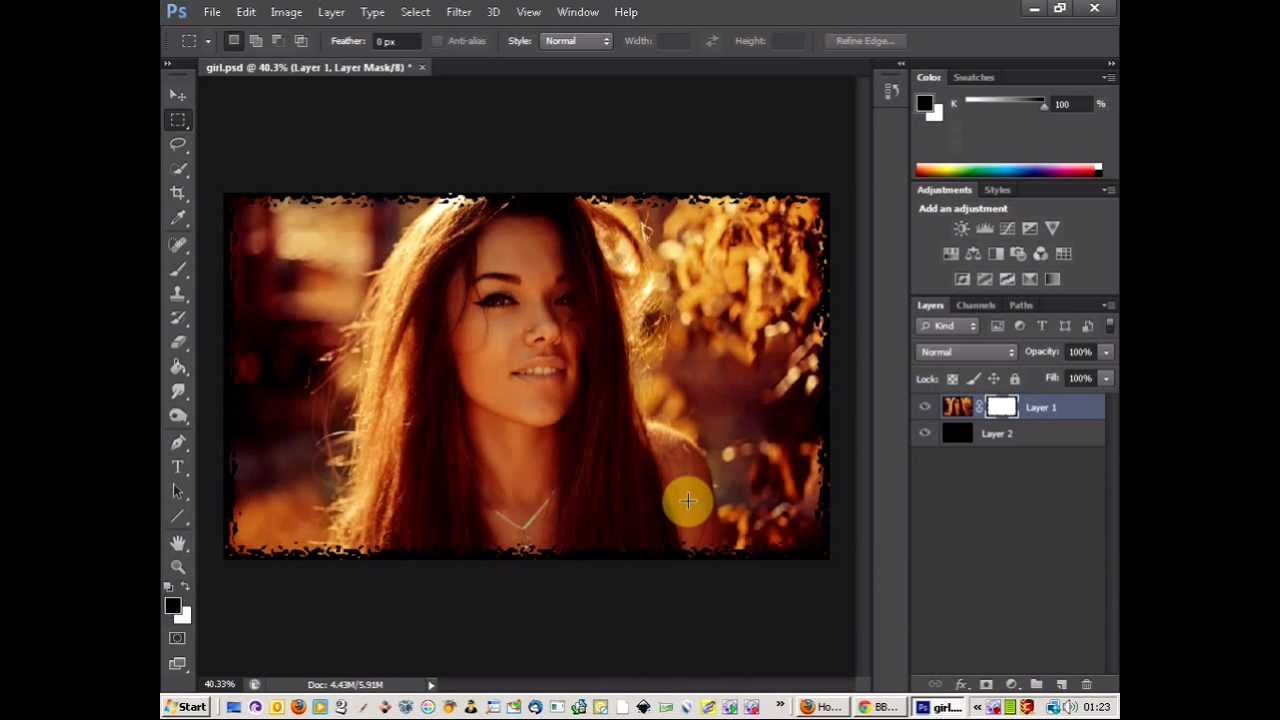Select the Clone Stamp tool
This screenshot has width=1280, height=720.
[x=178, y=294]
